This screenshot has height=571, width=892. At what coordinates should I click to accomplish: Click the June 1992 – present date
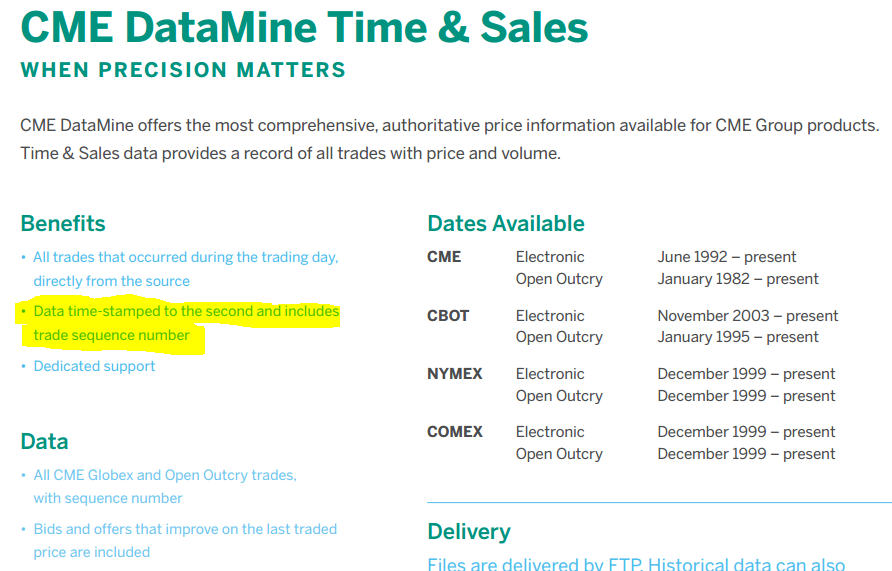click(726, 257)
